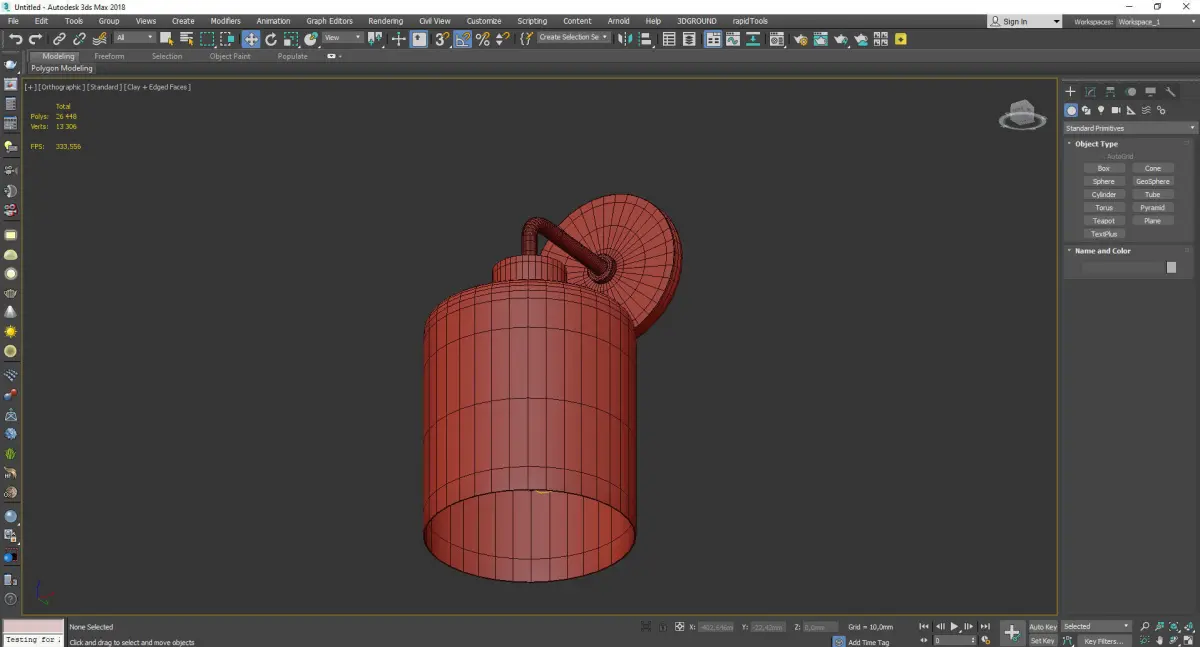
Task: Click the object color swatch
Action: 1171,268
